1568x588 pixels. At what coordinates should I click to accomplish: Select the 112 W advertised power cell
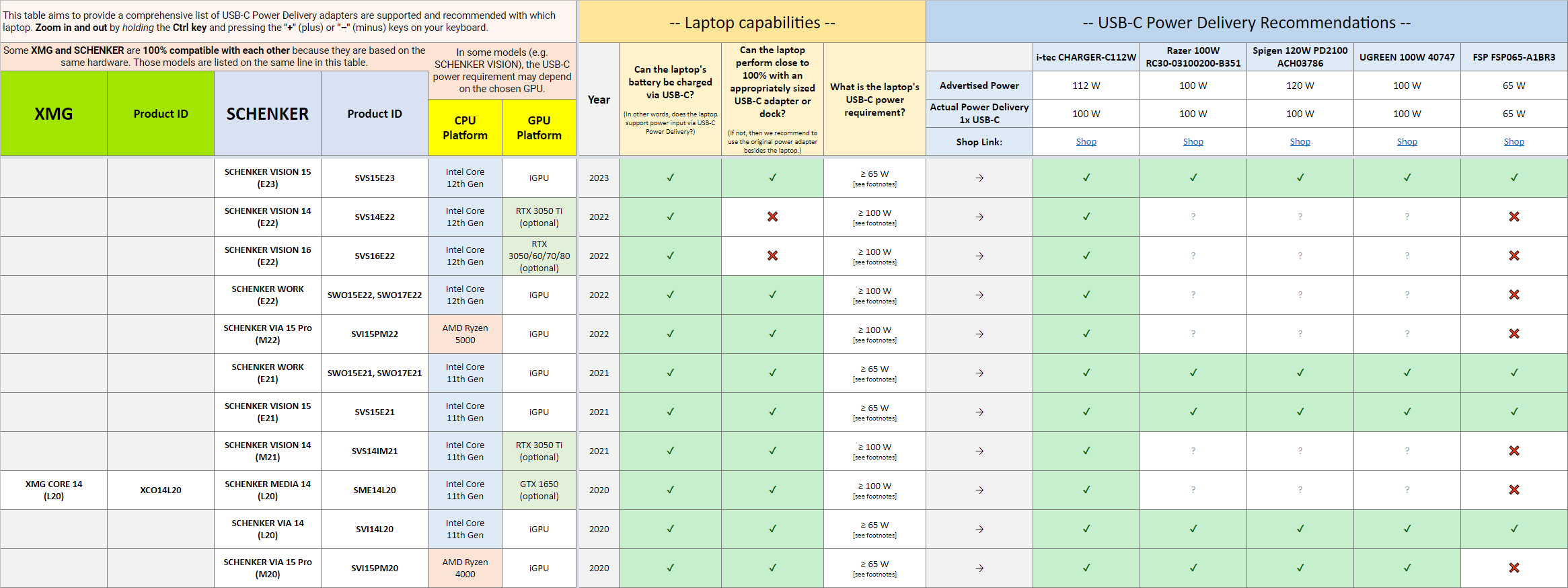(x=1086, y=85)
